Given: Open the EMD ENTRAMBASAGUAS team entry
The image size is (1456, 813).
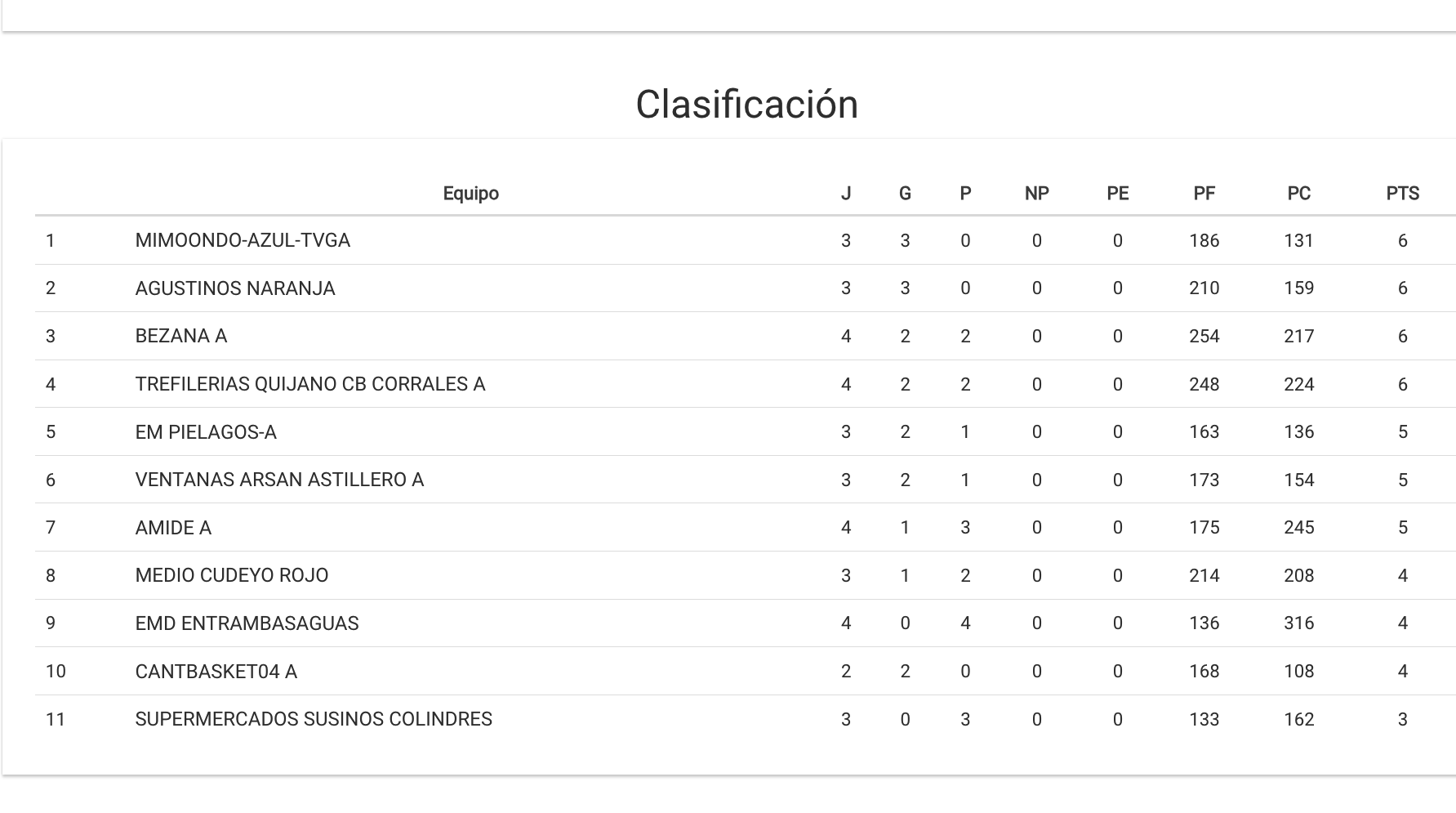Looking at the screenshot, I should click(247, 623).
